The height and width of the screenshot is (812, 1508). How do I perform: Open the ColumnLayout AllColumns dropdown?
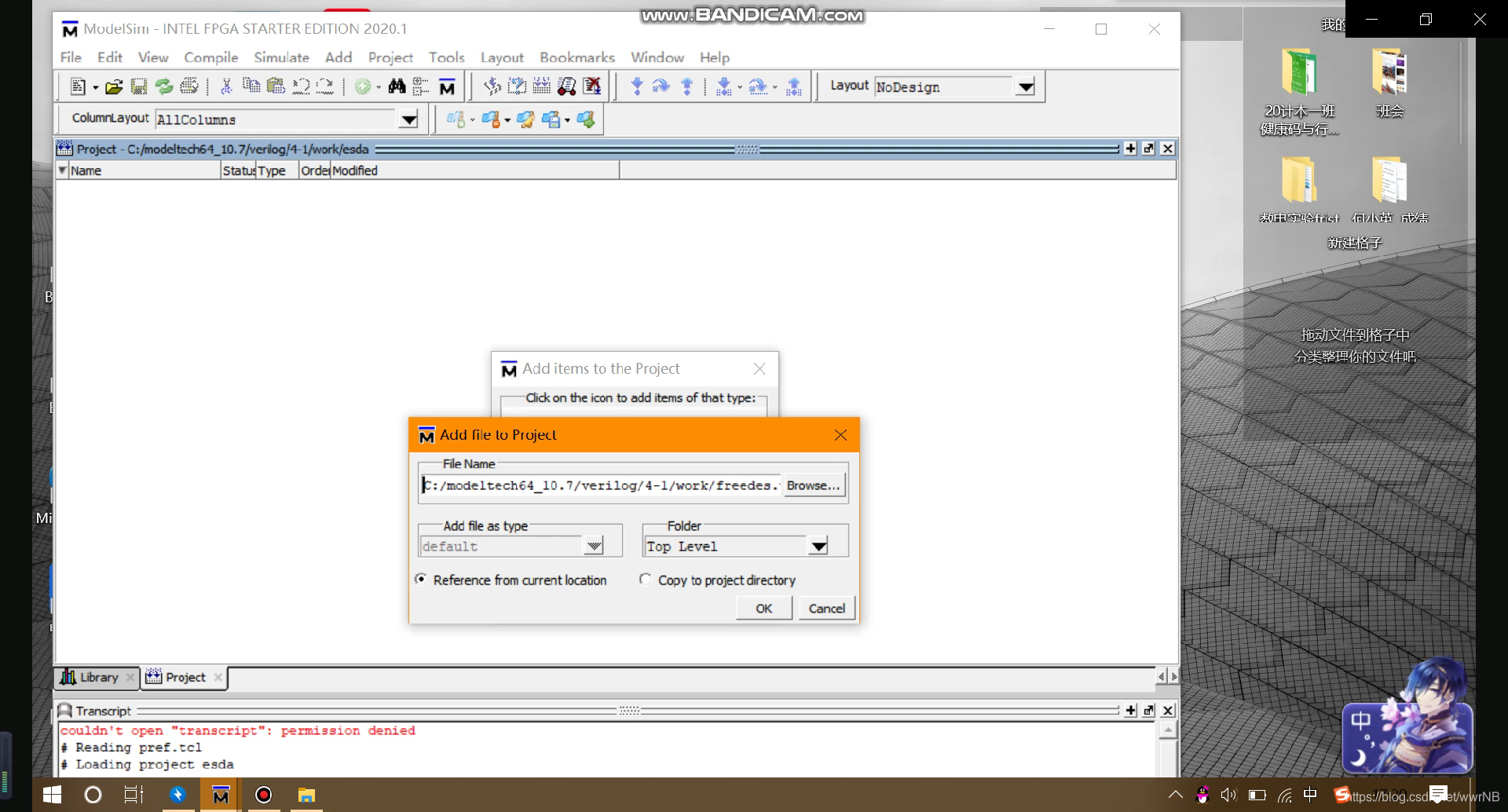tap(408, 119)
